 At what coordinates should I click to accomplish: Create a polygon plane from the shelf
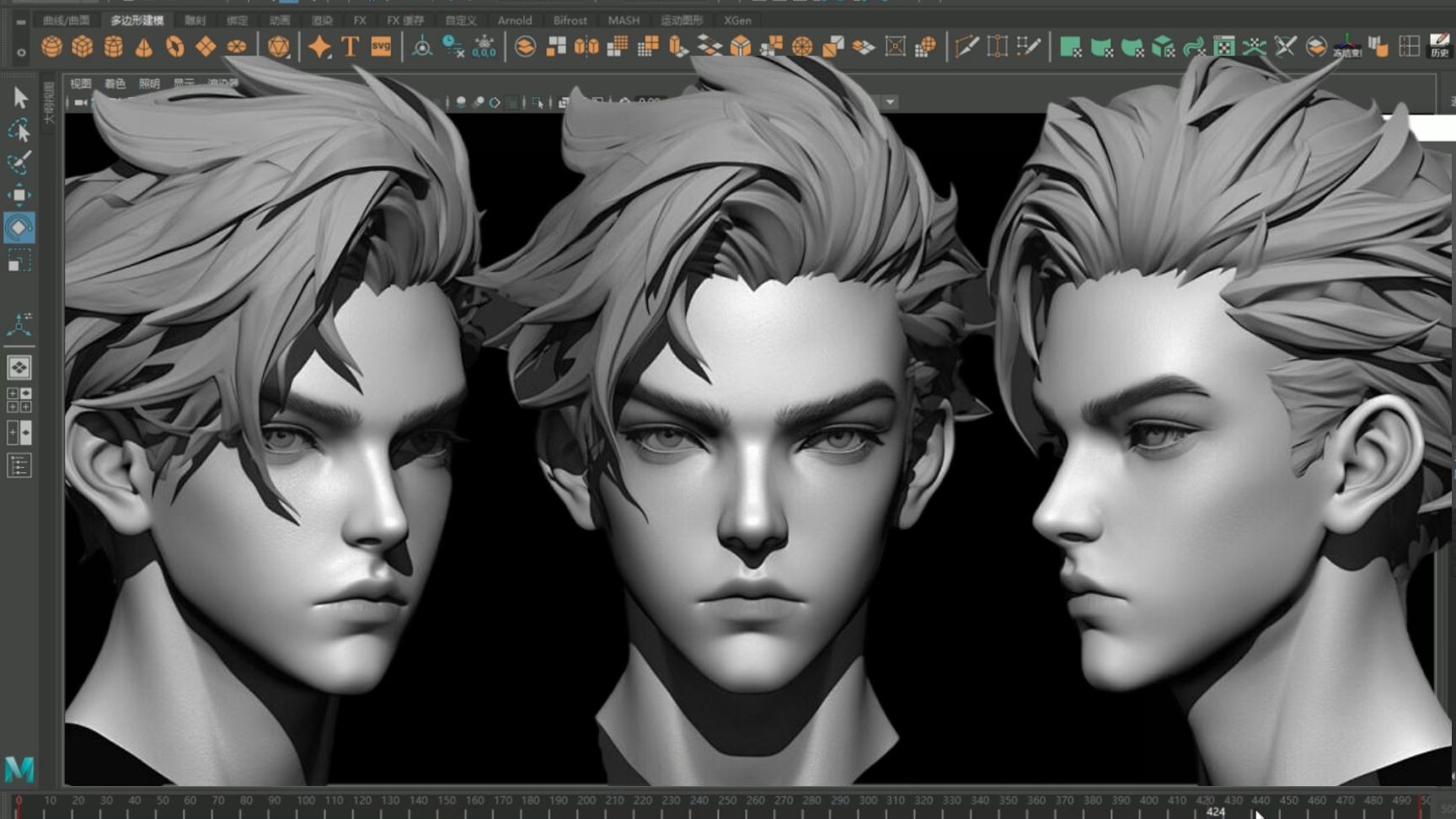tap(206, 46)
